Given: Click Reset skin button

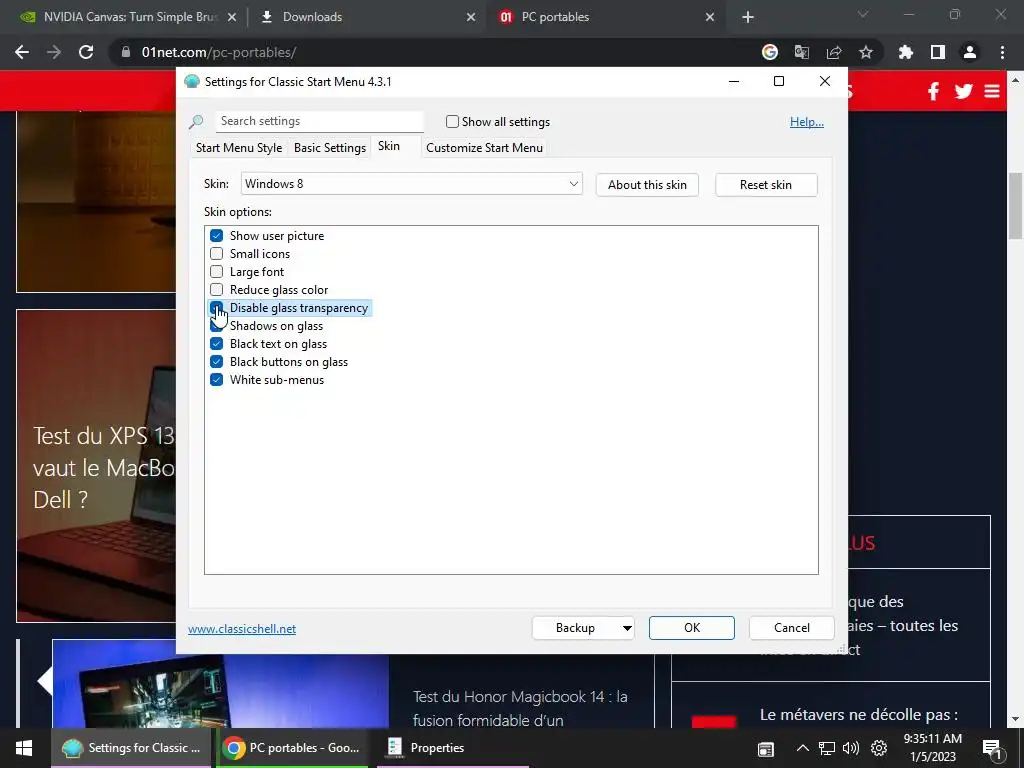Looking at the screenshot, I should click(x=766, y=185).
